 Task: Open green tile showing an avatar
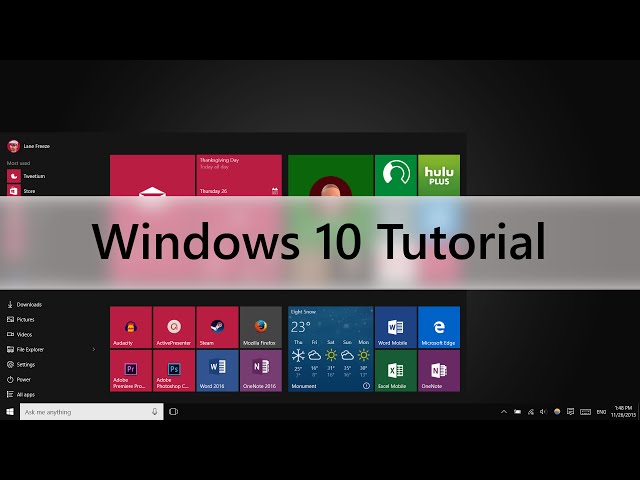pos(331,175)
